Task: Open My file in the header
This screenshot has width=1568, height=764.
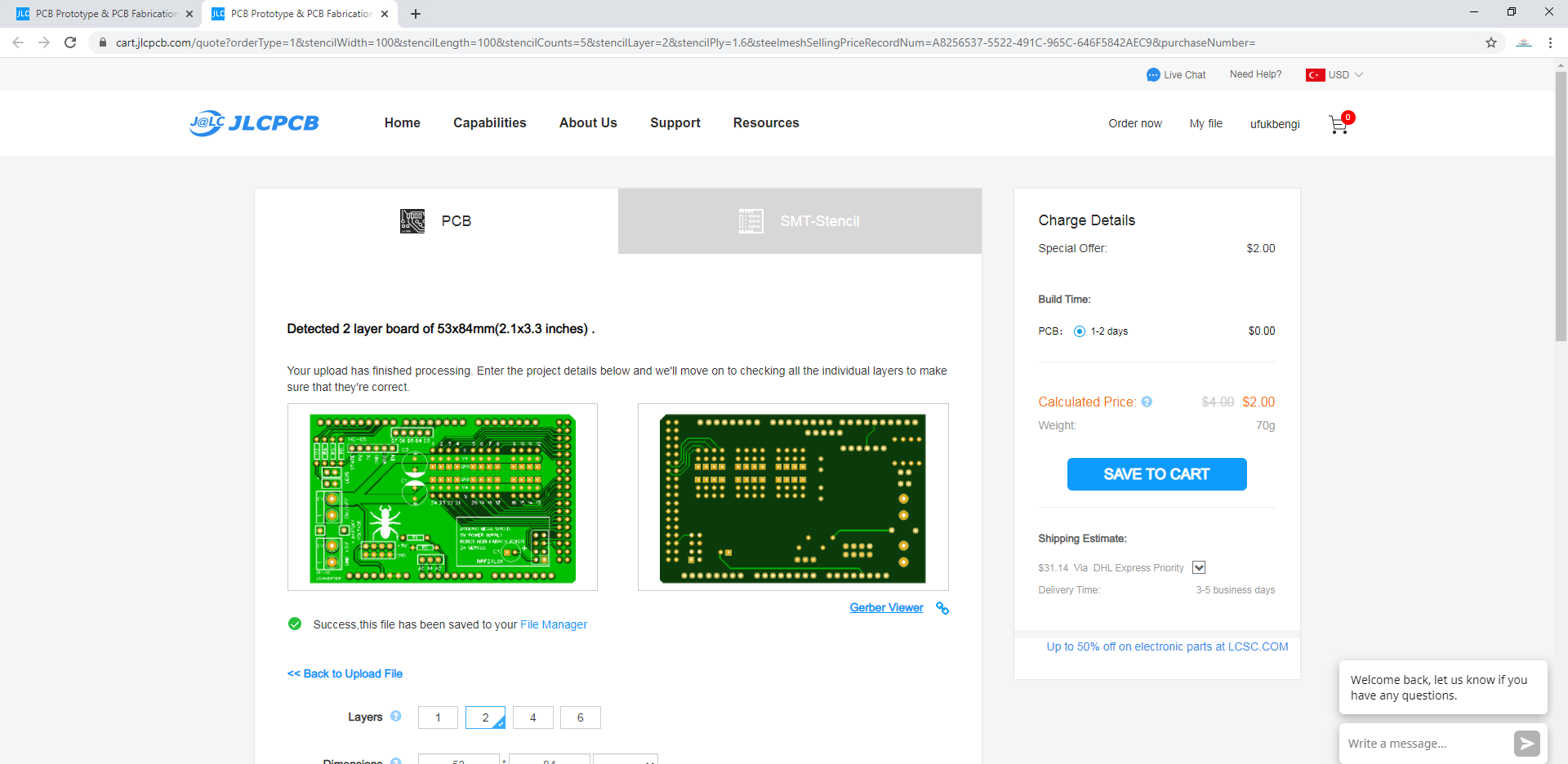Action: (x=1206, y=123)
